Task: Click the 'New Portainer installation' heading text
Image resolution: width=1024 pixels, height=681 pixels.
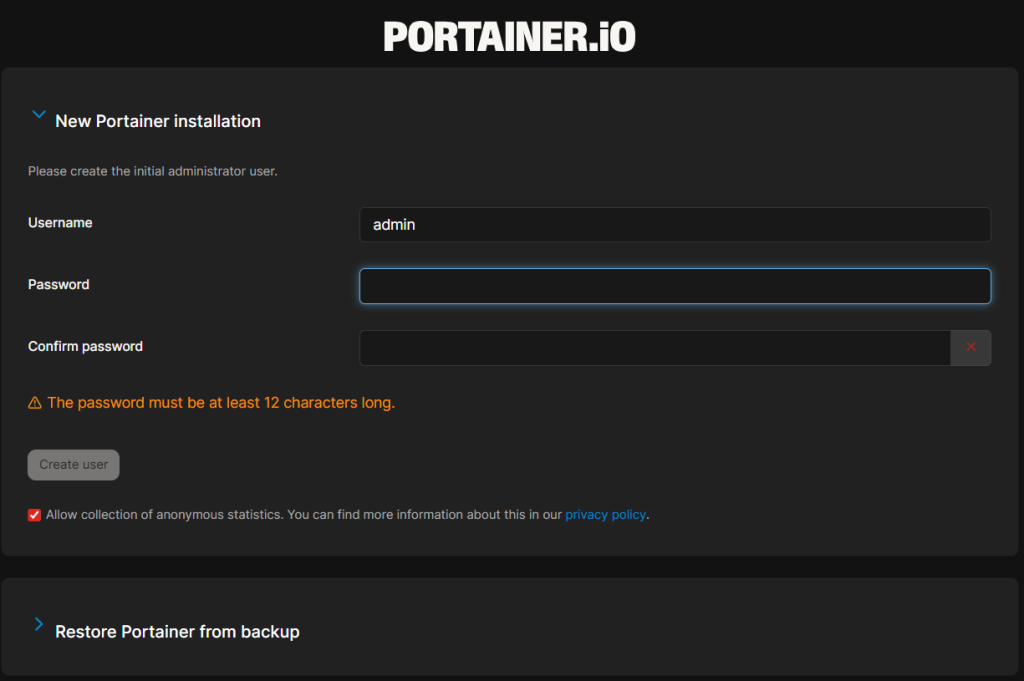Action: tap(158, 121)
